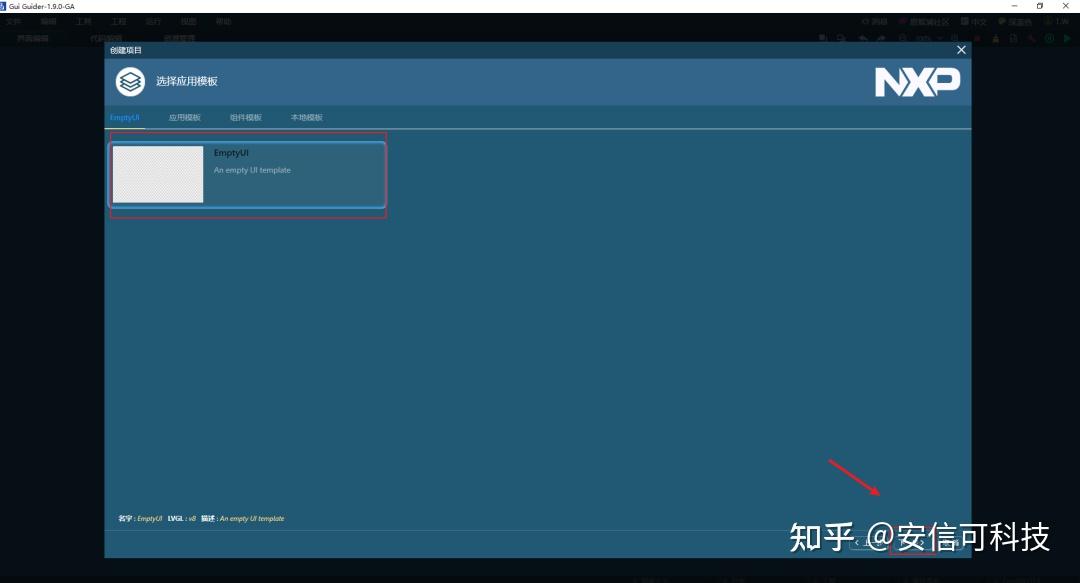The image size is (1080, 583).
Task: Click the green run arrow in the main toolbar
Action: (1066, 39)
